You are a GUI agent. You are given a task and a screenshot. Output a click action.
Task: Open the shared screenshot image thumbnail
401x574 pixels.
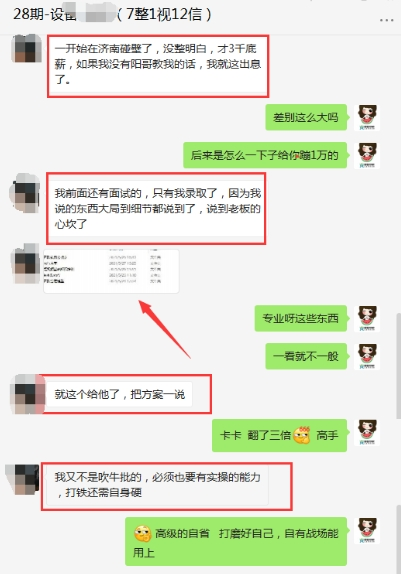(111, 271)
